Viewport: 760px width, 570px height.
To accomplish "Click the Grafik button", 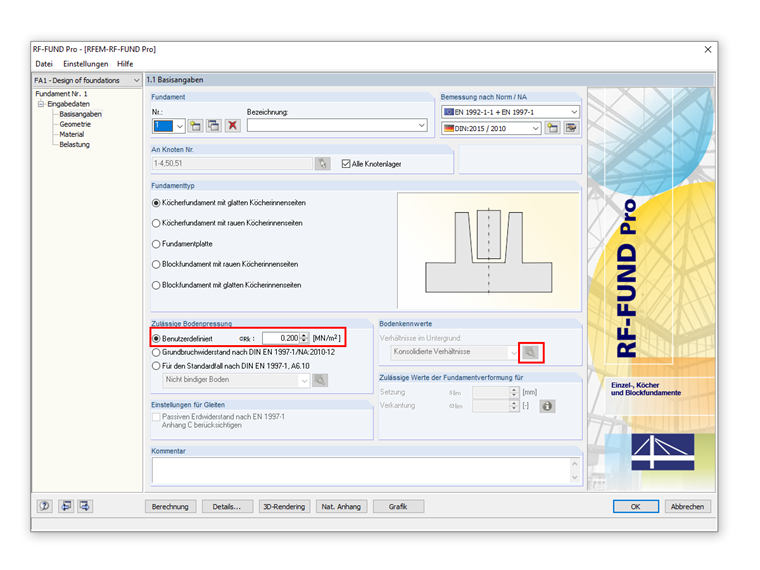I will 398,507.
